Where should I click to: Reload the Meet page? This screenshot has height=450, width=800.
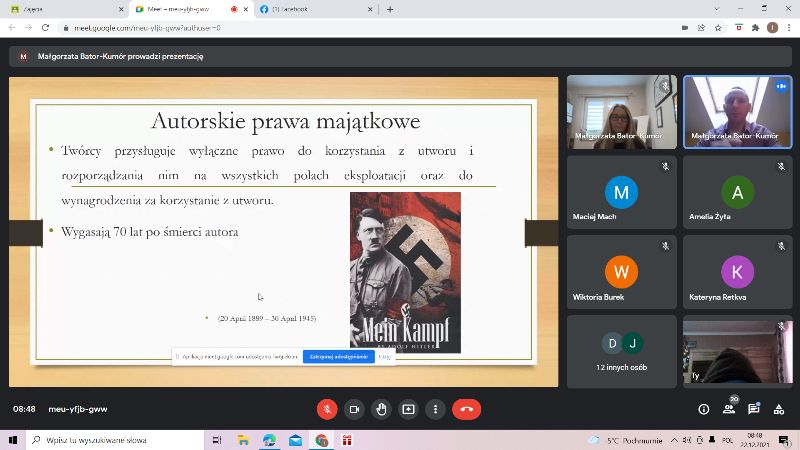point(45,28)
